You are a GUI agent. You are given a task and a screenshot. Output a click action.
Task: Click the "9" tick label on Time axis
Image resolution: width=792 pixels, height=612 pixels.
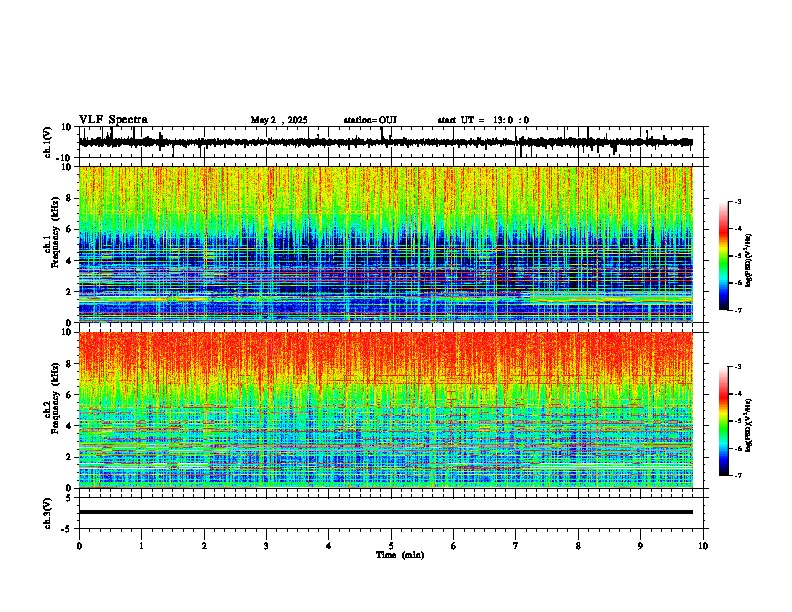pos(640,546)
